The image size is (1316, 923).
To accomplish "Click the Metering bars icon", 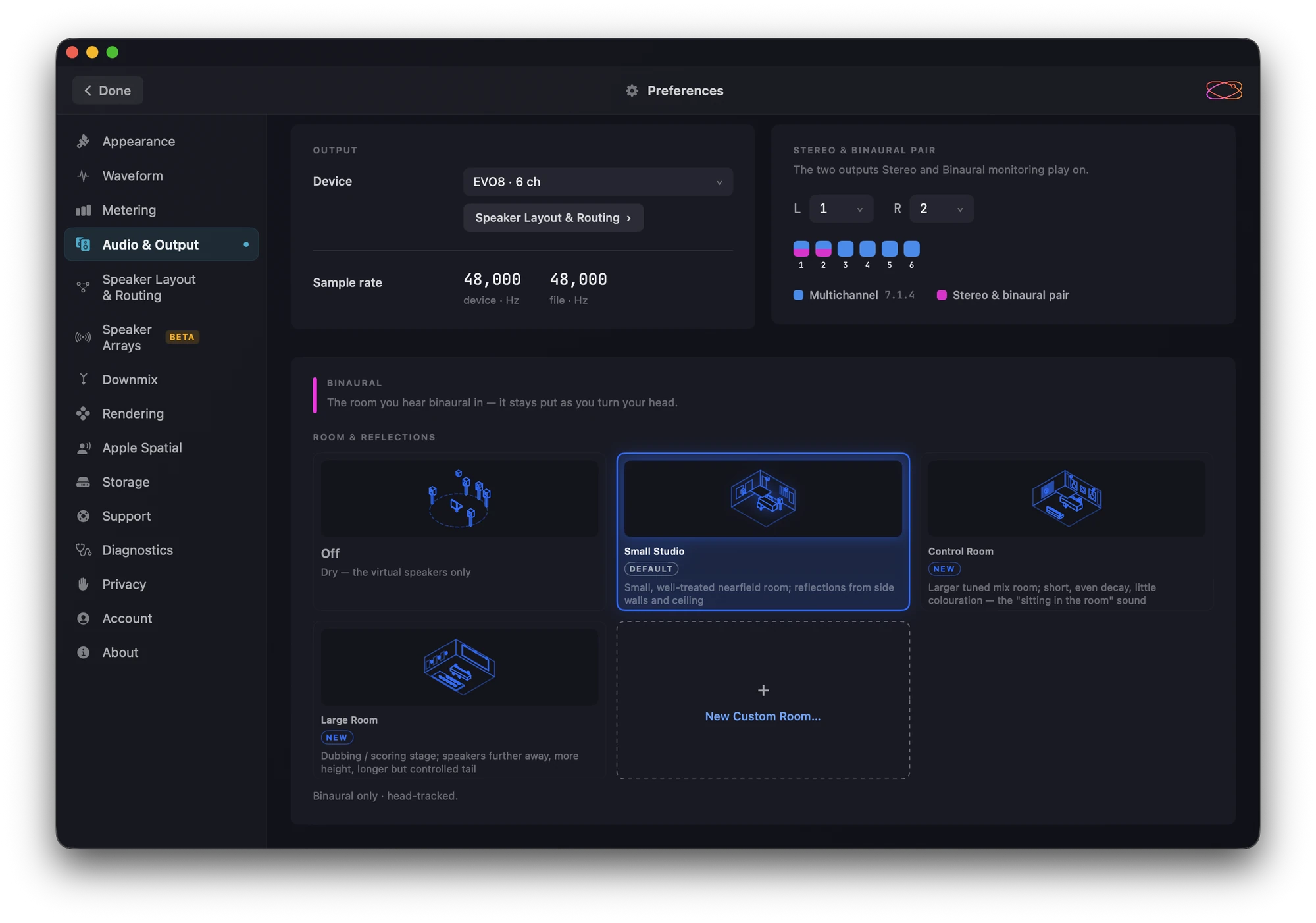I will (x=83, y=210).
